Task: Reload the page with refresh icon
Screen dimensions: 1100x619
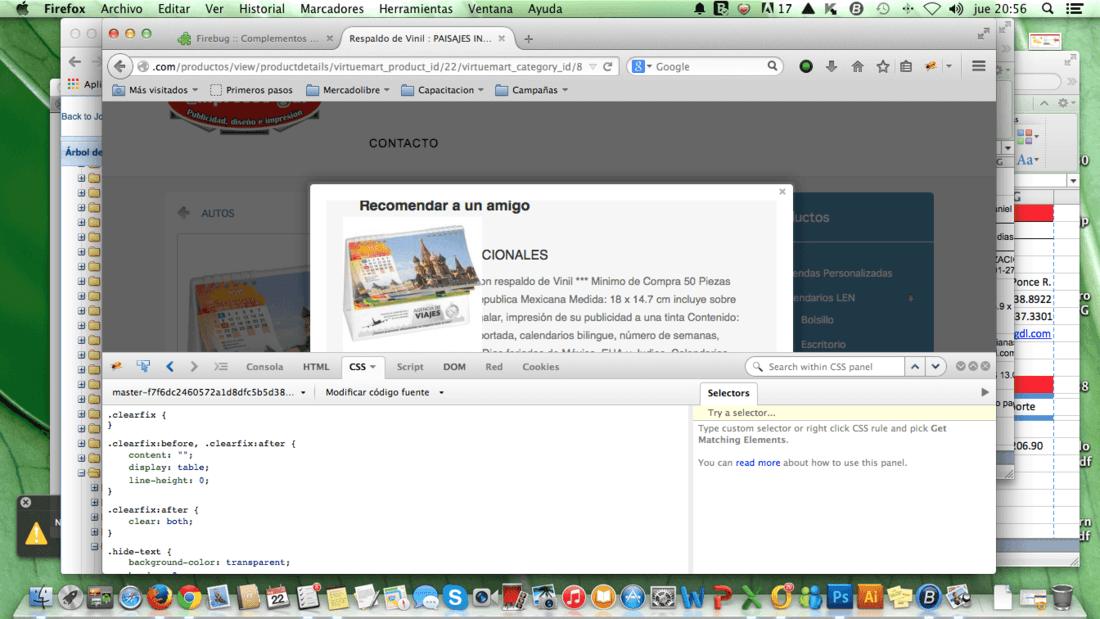Action: click(x=608, y=67)
